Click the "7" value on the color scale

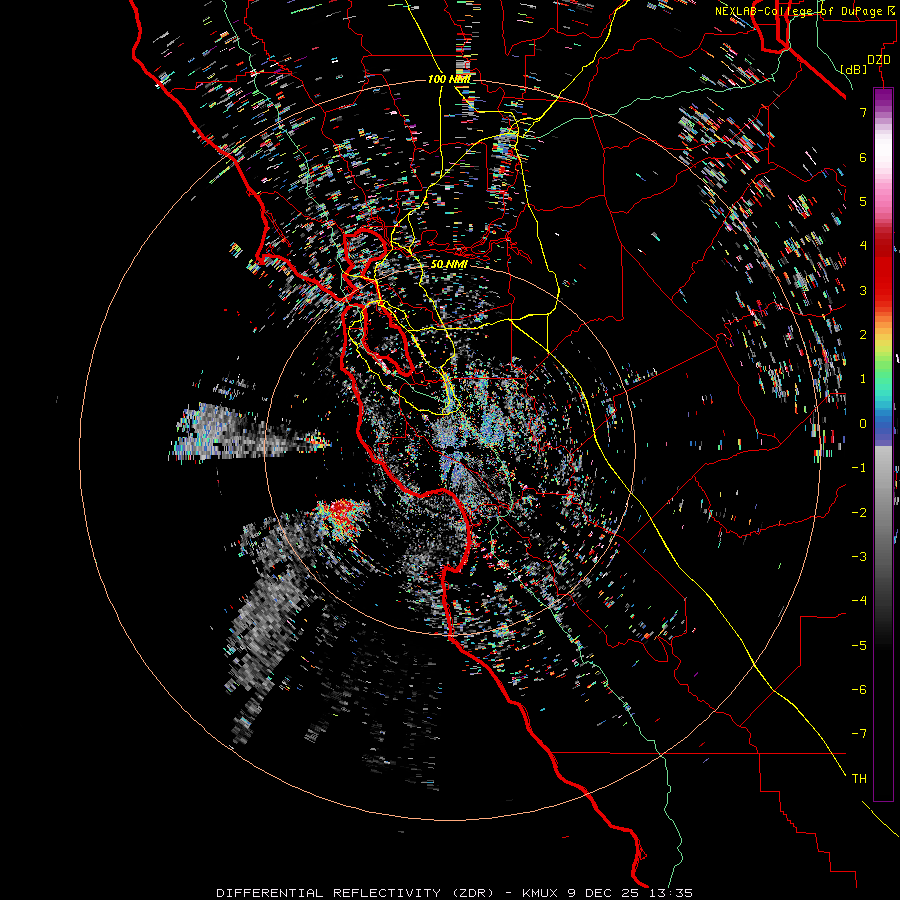click(x=863, y=112)
